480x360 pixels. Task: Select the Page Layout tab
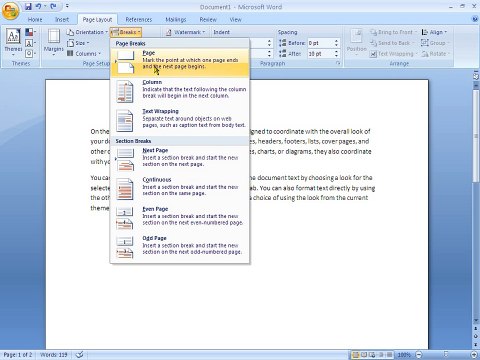pos(97,20)
